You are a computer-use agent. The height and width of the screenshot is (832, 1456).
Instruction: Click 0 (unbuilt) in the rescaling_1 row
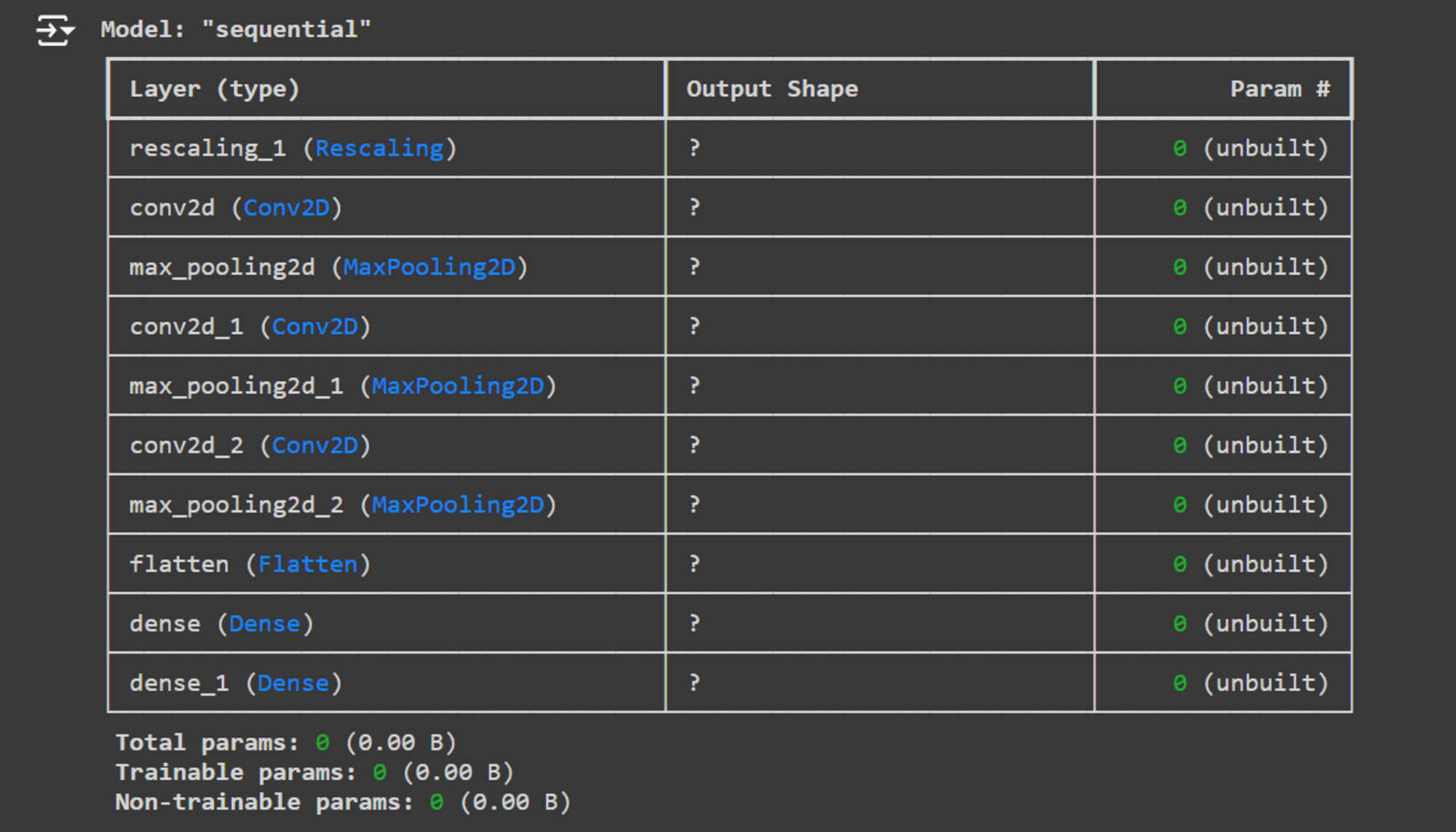click(x=1251, y=148)
